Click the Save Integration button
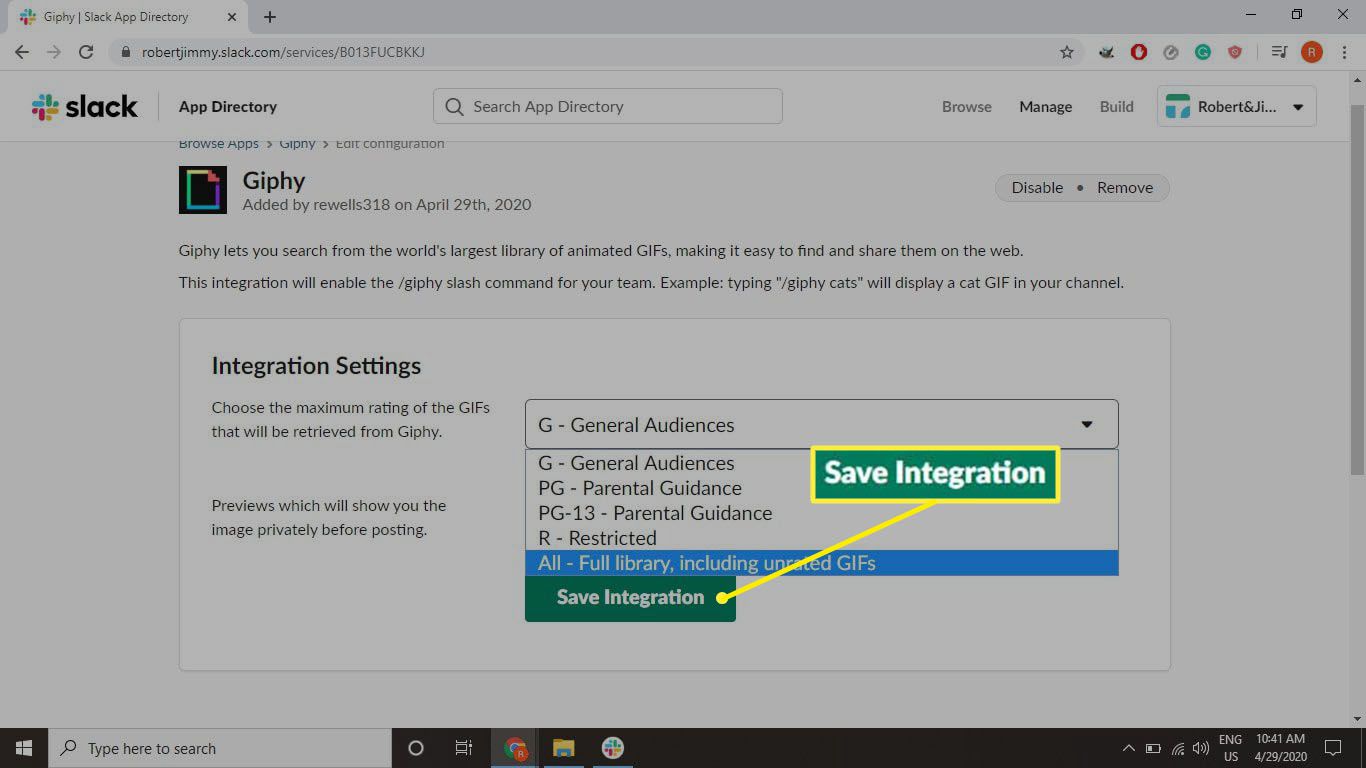Image resolution: width=1366 pixels, height=768 pixels. (630, 597)
